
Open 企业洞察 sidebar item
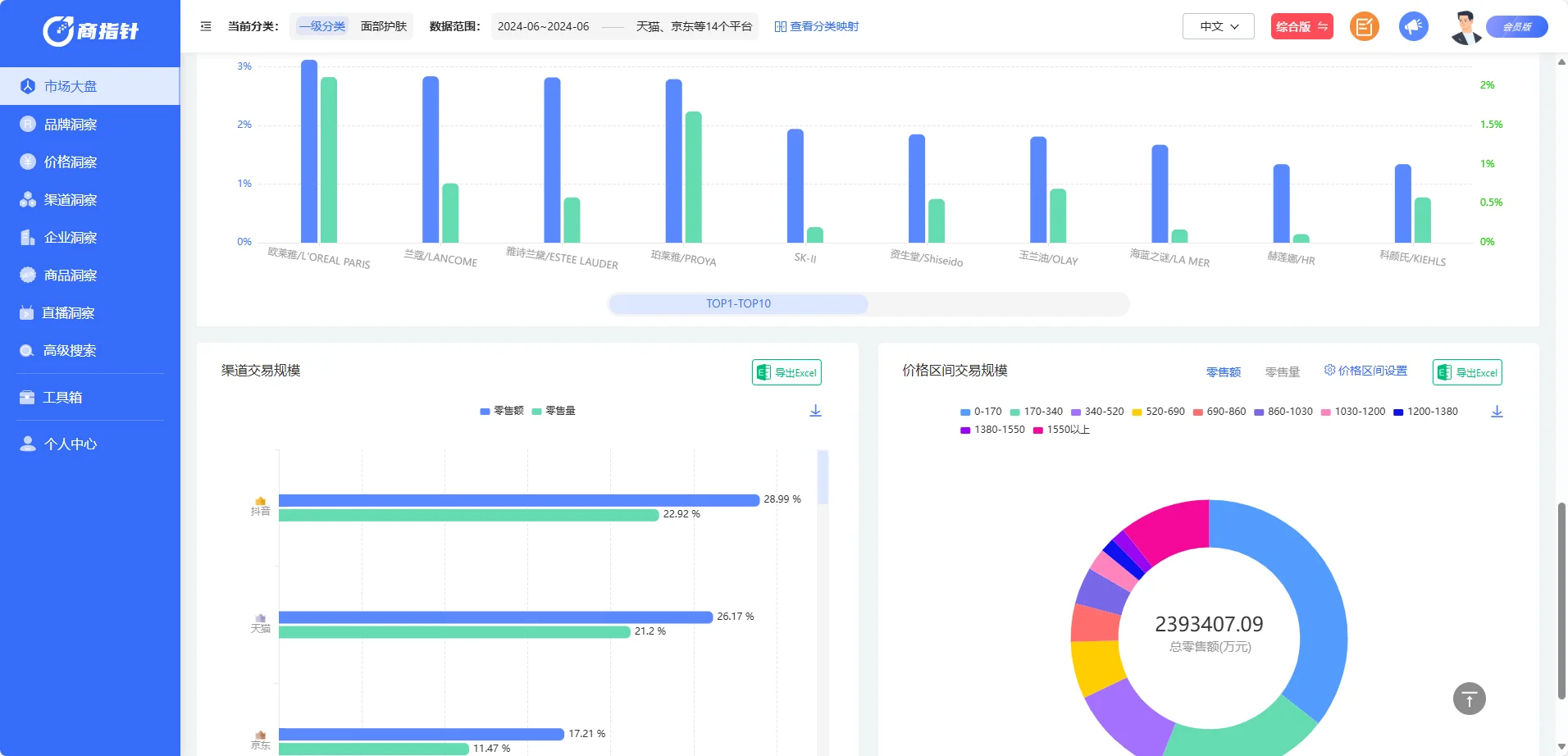tap(90, 237)
